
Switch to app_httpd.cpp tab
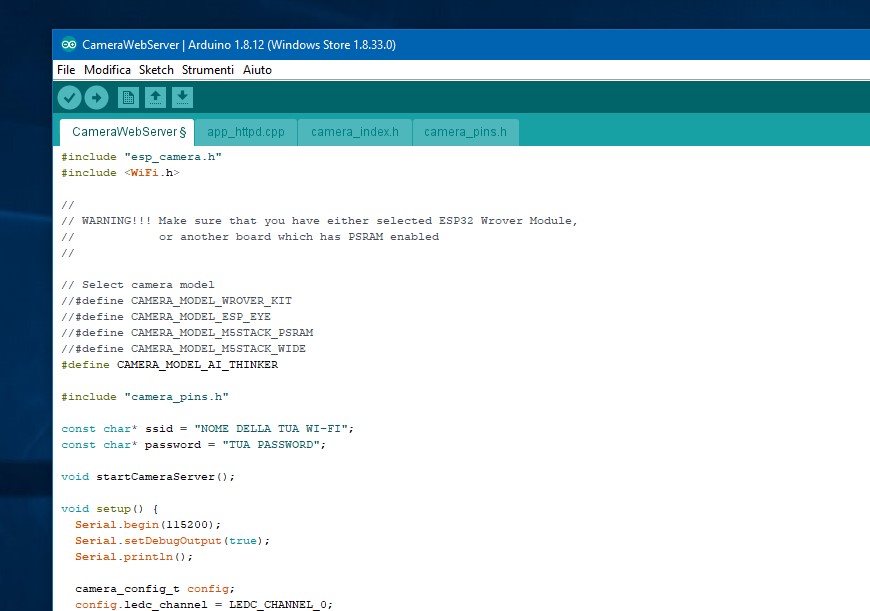[246, 132]
